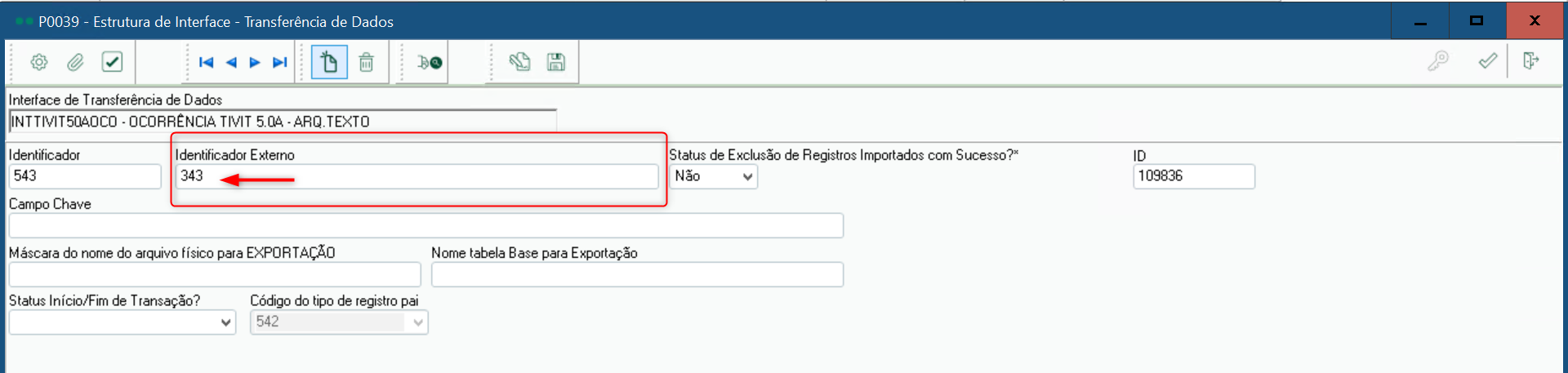
Task: Delete record using trash can icon
Action: tap(367, 62)
